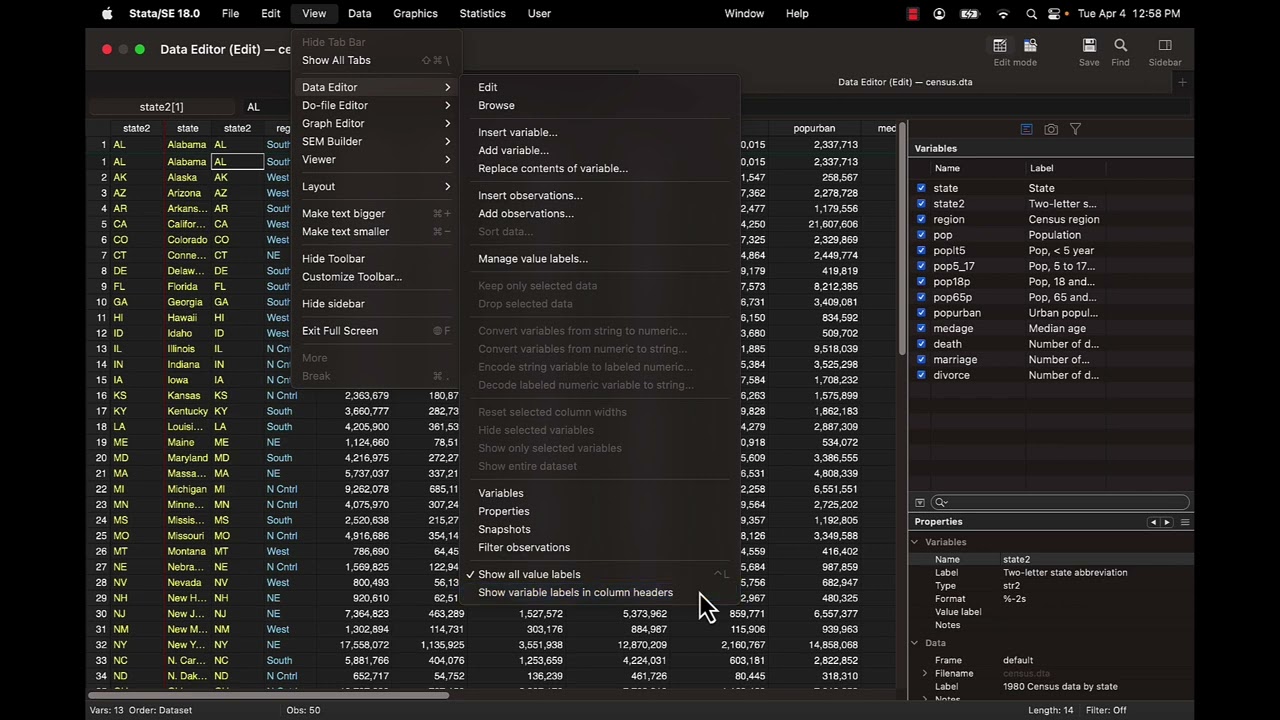Open the Statistics menu
Viewport: 1280px width, 720px height.
click(482, 13)
